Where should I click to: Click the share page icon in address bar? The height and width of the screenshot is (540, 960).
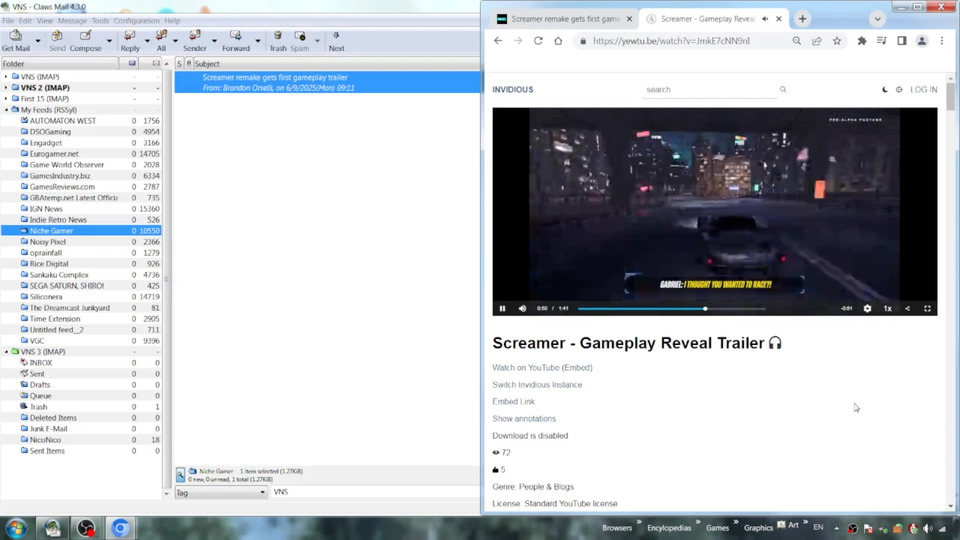[817, 40]
